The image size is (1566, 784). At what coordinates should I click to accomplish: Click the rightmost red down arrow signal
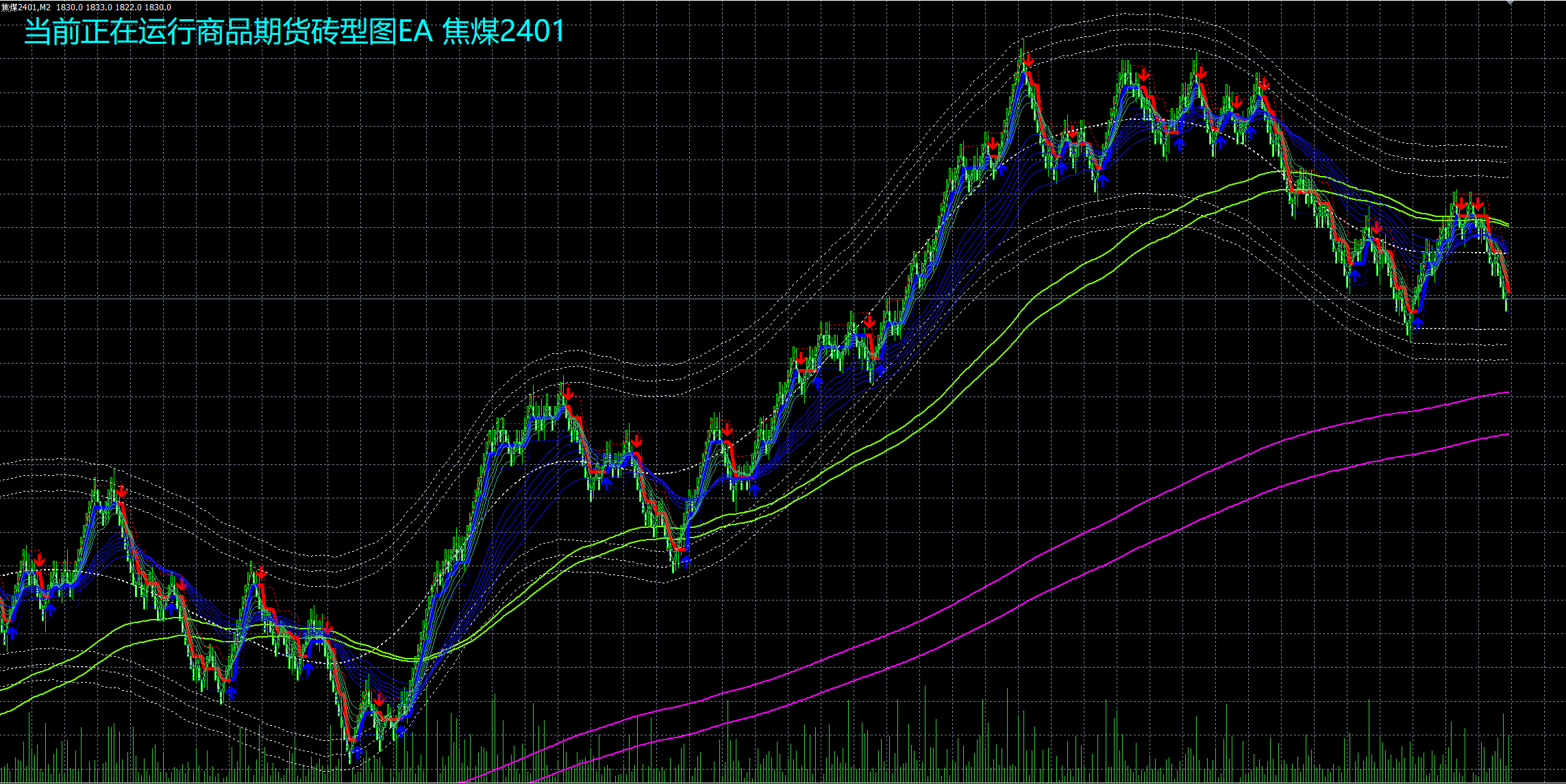click(1478, 203)
